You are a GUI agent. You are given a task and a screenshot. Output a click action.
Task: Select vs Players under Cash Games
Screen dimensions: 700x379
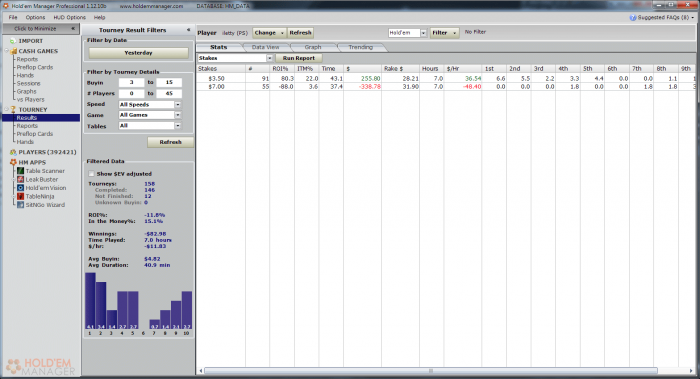pos(30,100)
